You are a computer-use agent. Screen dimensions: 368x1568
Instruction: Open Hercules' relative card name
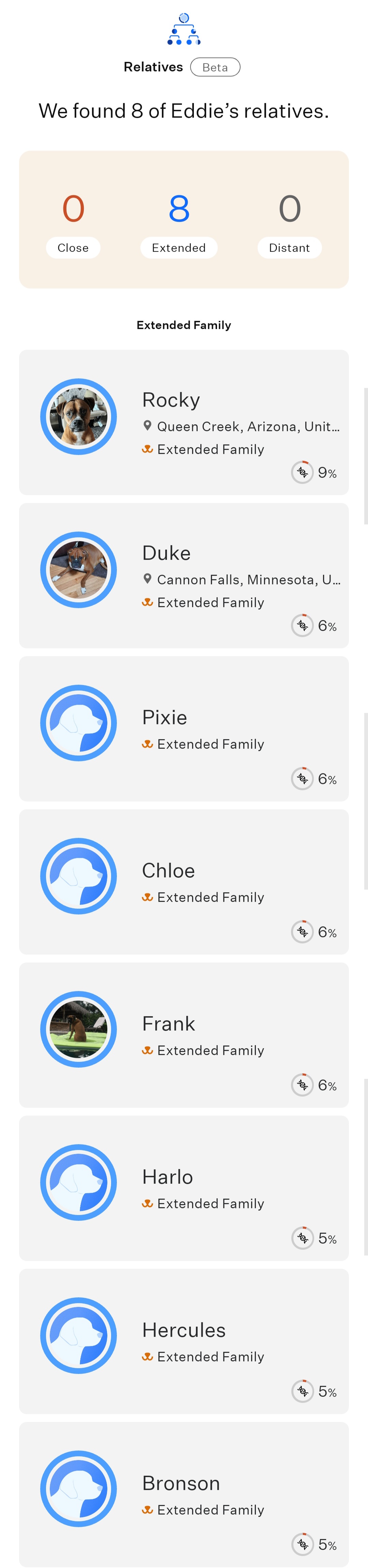[184, 1330]
